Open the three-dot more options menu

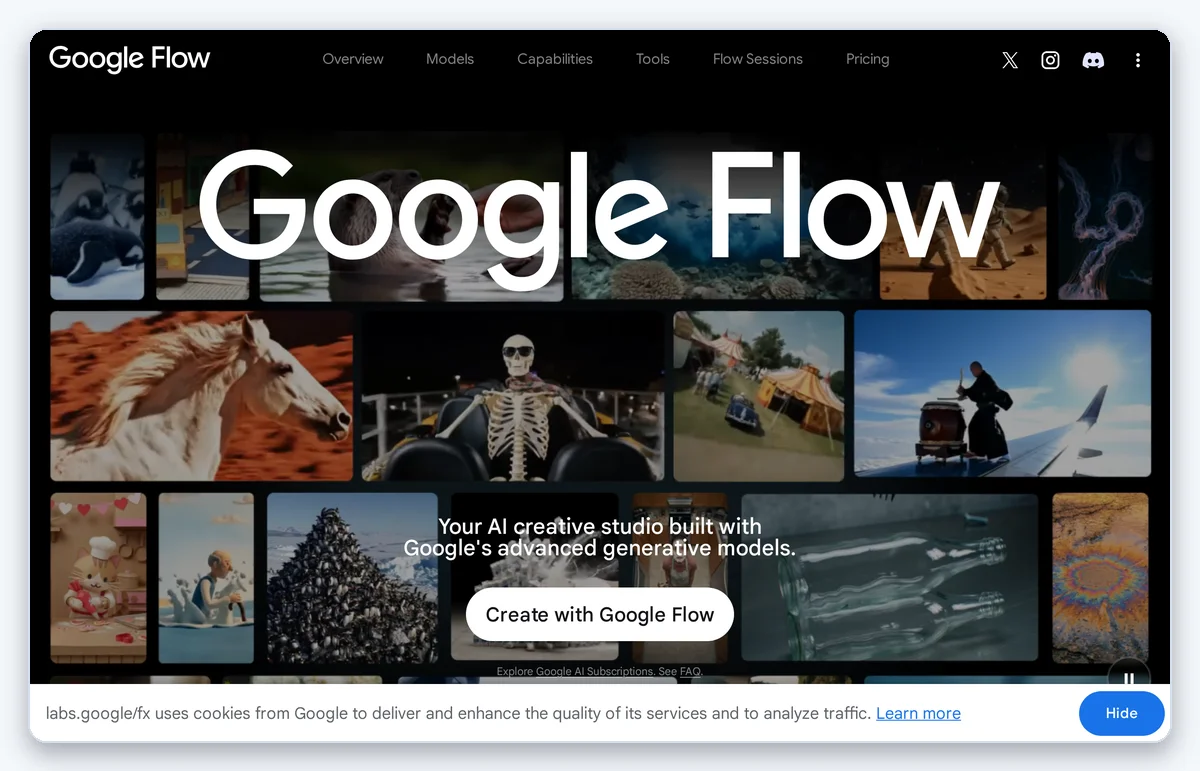pos(1137,60)
